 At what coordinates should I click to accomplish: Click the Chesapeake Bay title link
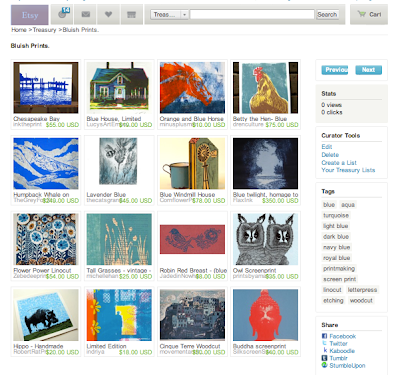pyautogui.click(x=36, y=119)
